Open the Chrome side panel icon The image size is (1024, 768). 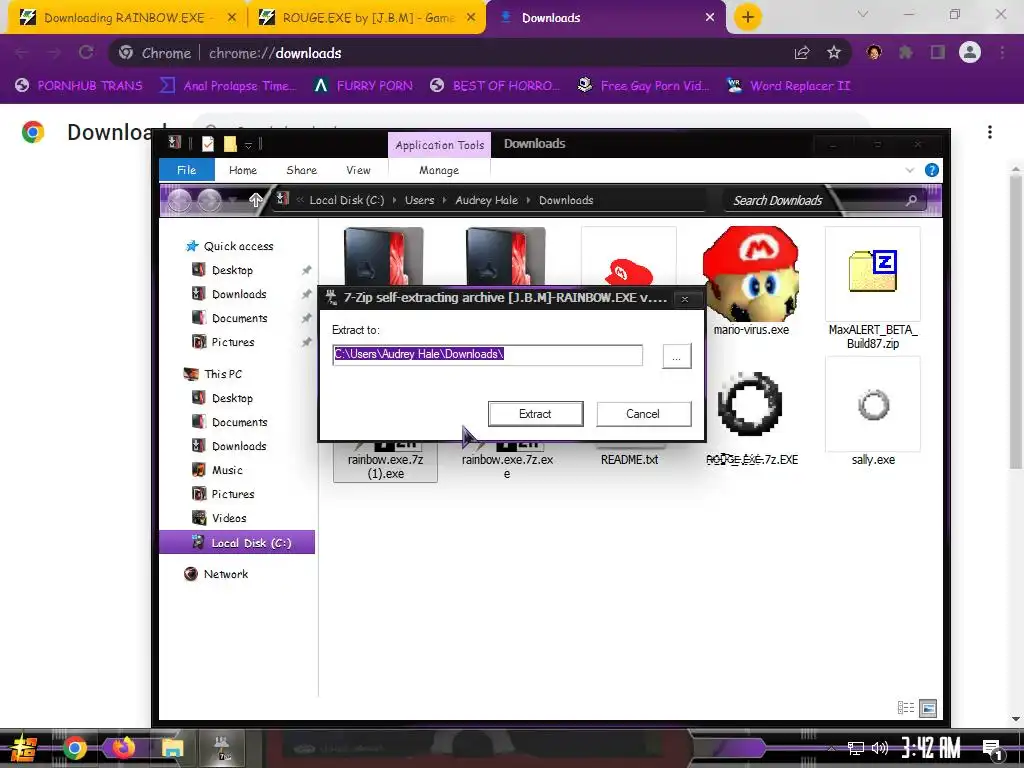(938, 52)
